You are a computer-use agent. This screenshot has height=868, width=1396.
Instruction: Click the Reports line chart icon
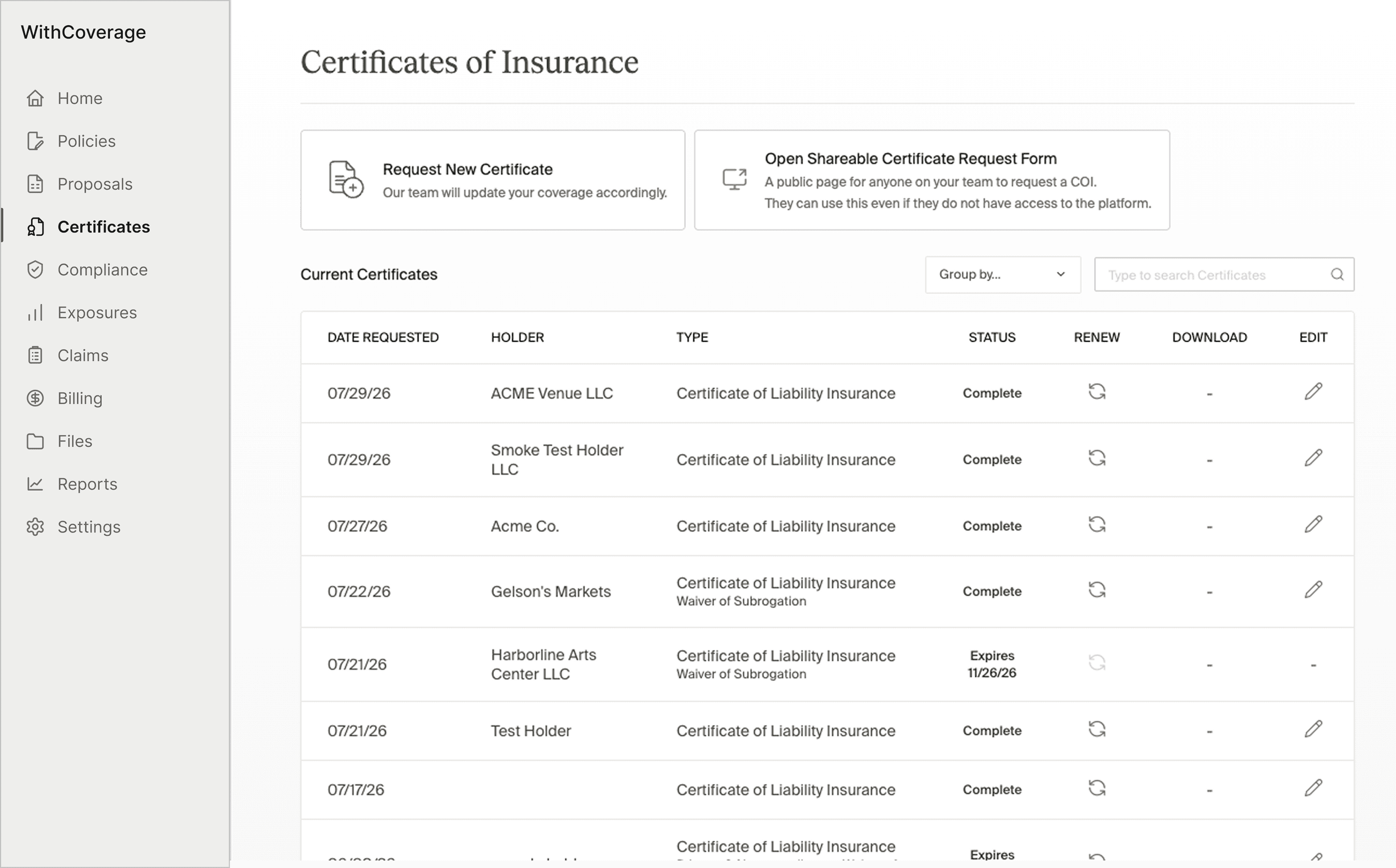coord(35,484)
